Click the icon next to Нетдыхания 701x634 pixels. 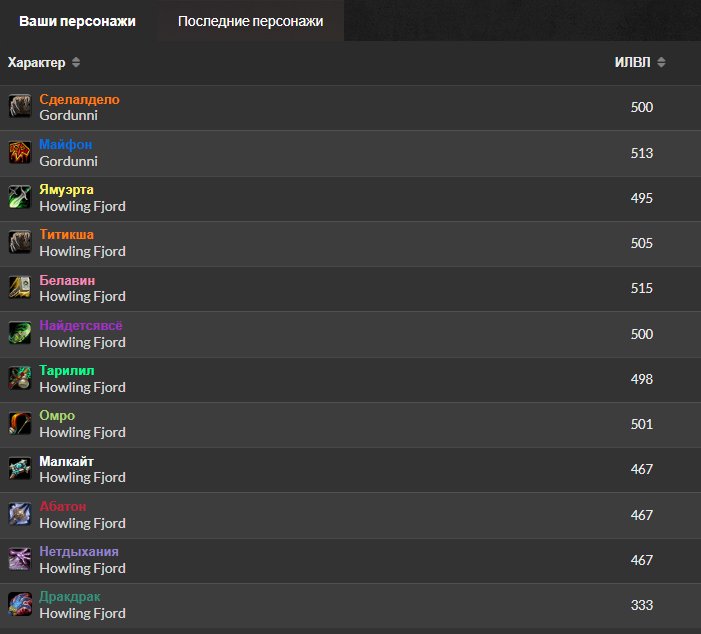coord(20,559)
